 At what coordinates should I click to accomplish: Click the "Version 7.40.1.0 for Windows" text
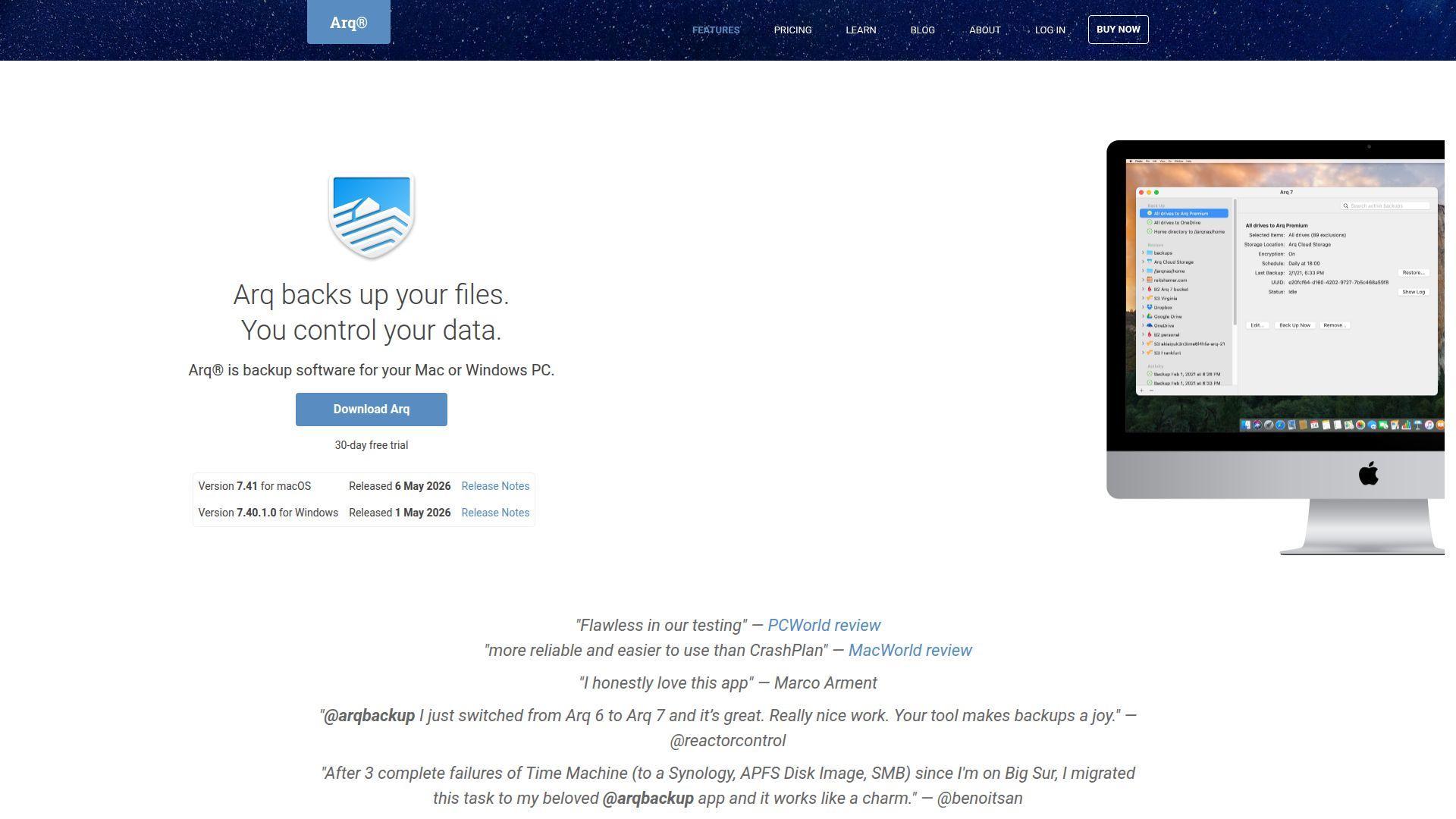[268, 513]
